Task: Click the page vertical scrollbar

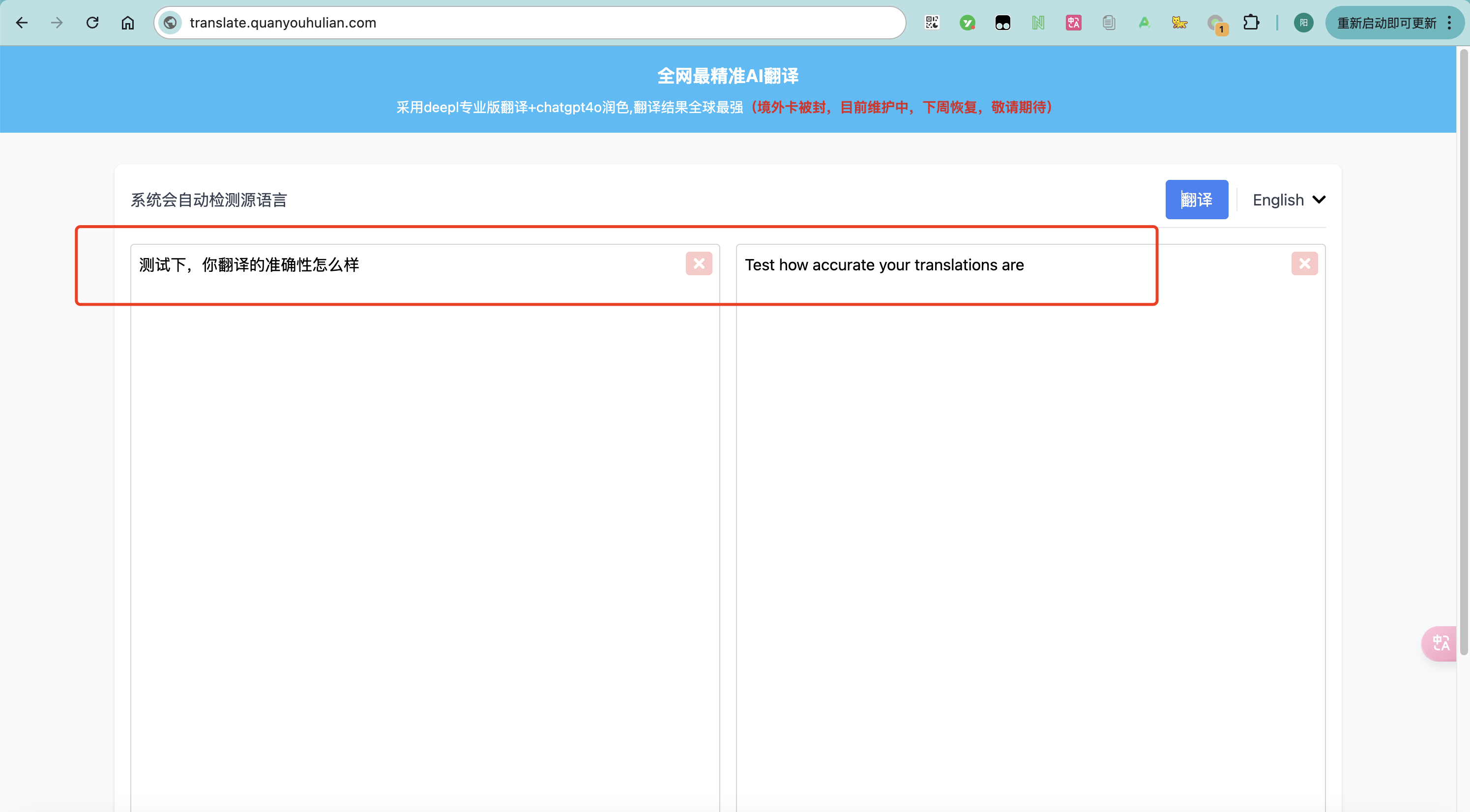Action: click(1464, 352)
